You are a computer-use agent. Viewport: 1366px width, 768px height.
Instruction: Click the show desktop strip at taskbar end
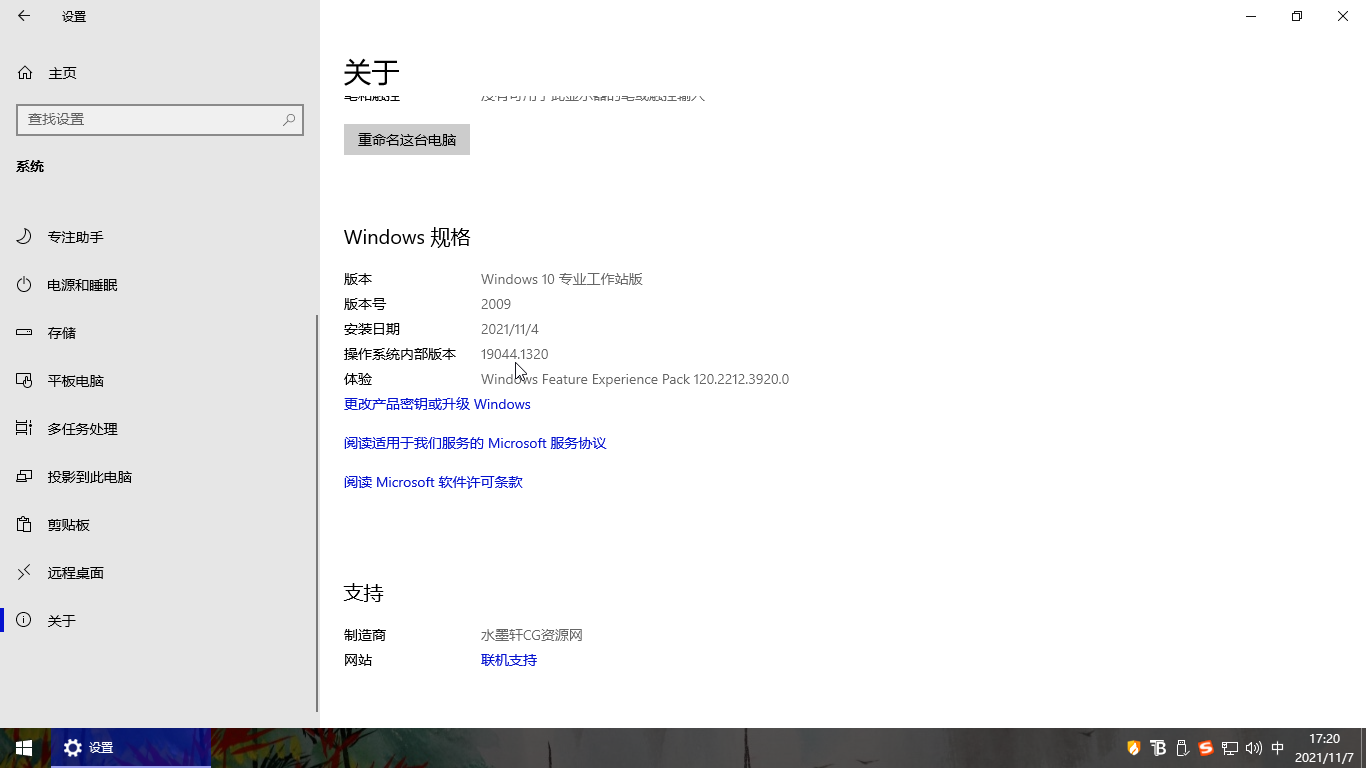[1363, 748]
